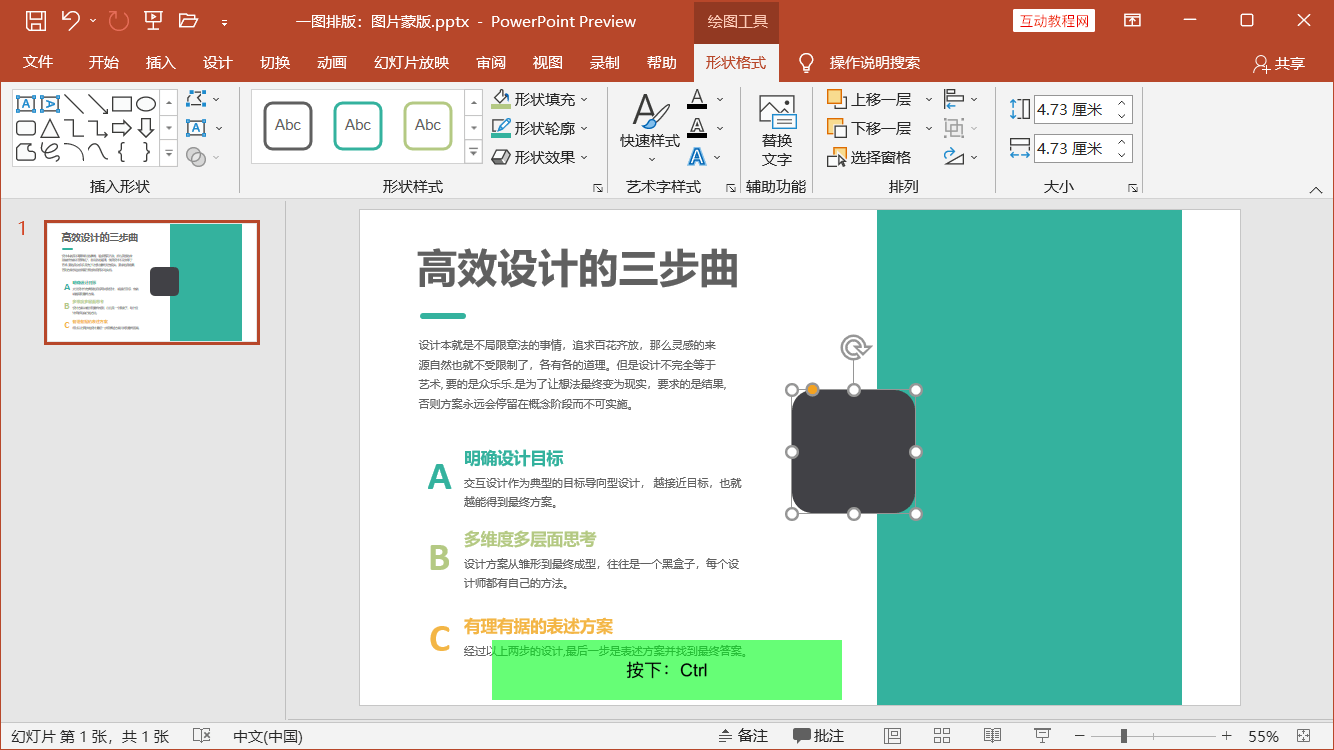Expand the Bring Forward dropdown arrow

(928, 99)
